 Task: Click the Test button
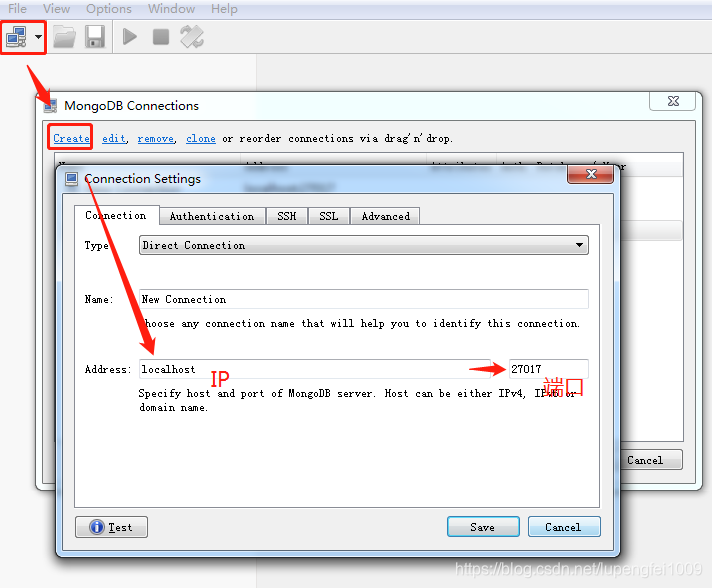coord(111,527)
